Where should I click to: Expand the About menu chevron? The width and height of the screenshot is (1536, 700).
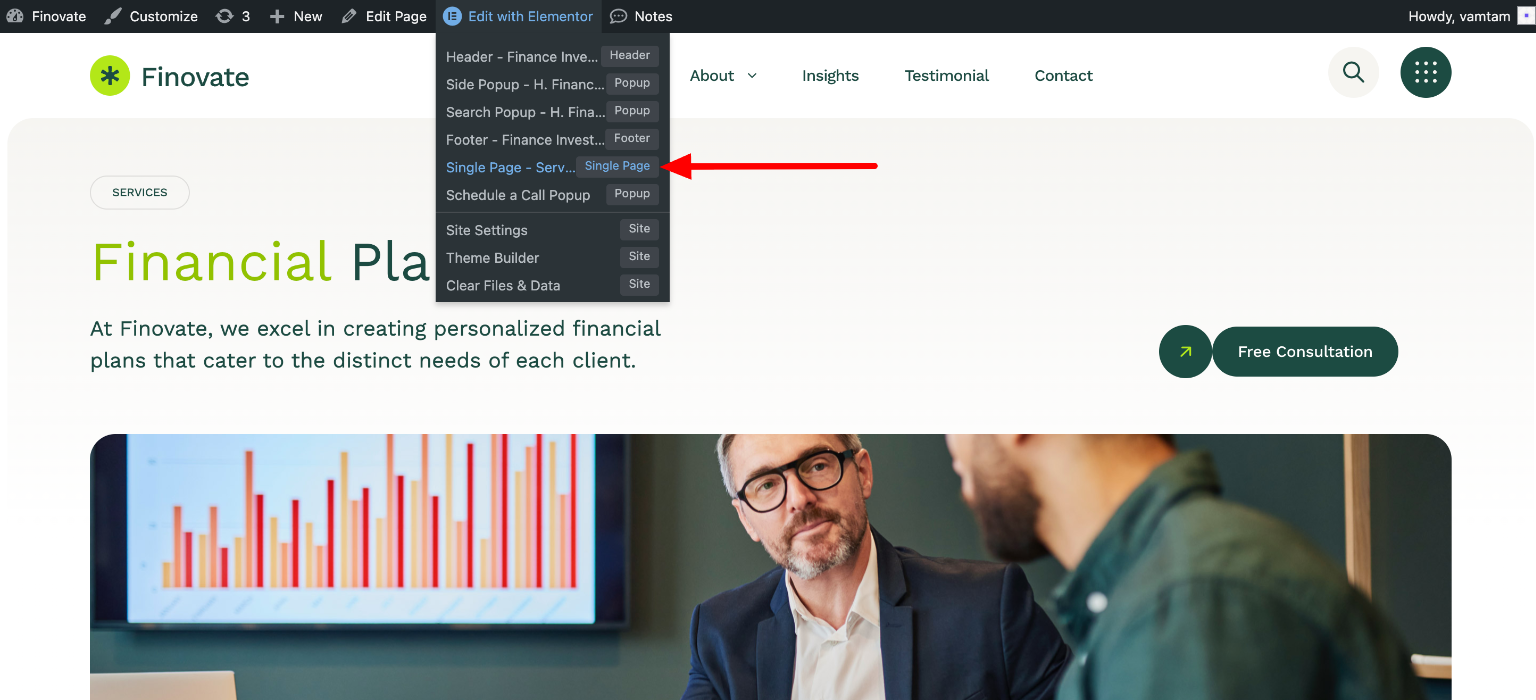752,76
